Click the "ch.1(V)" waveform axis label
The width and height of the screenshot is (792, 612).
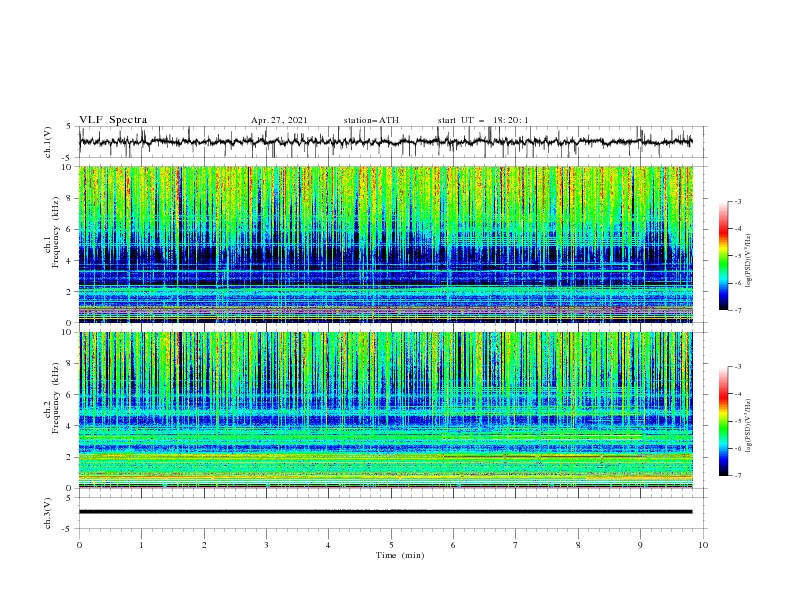pos(48,142)
